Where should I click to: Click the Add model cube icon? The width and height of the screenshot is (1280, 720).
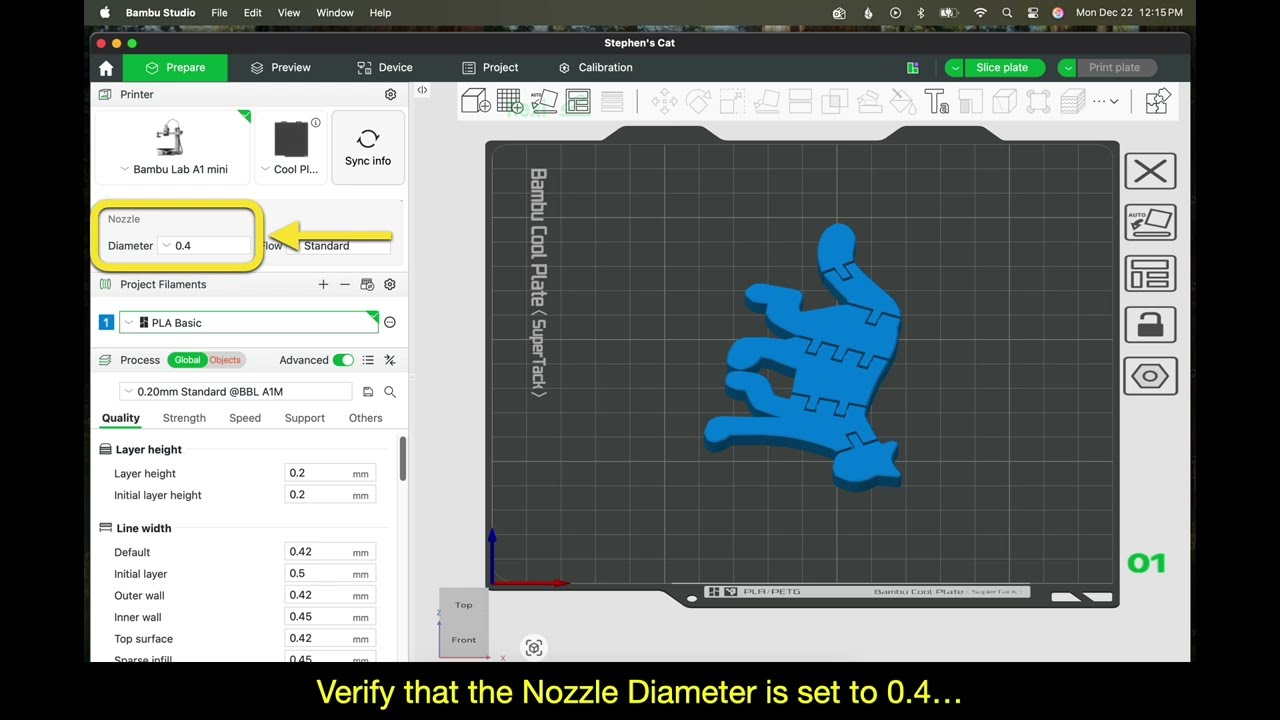[x=476, y=101]
